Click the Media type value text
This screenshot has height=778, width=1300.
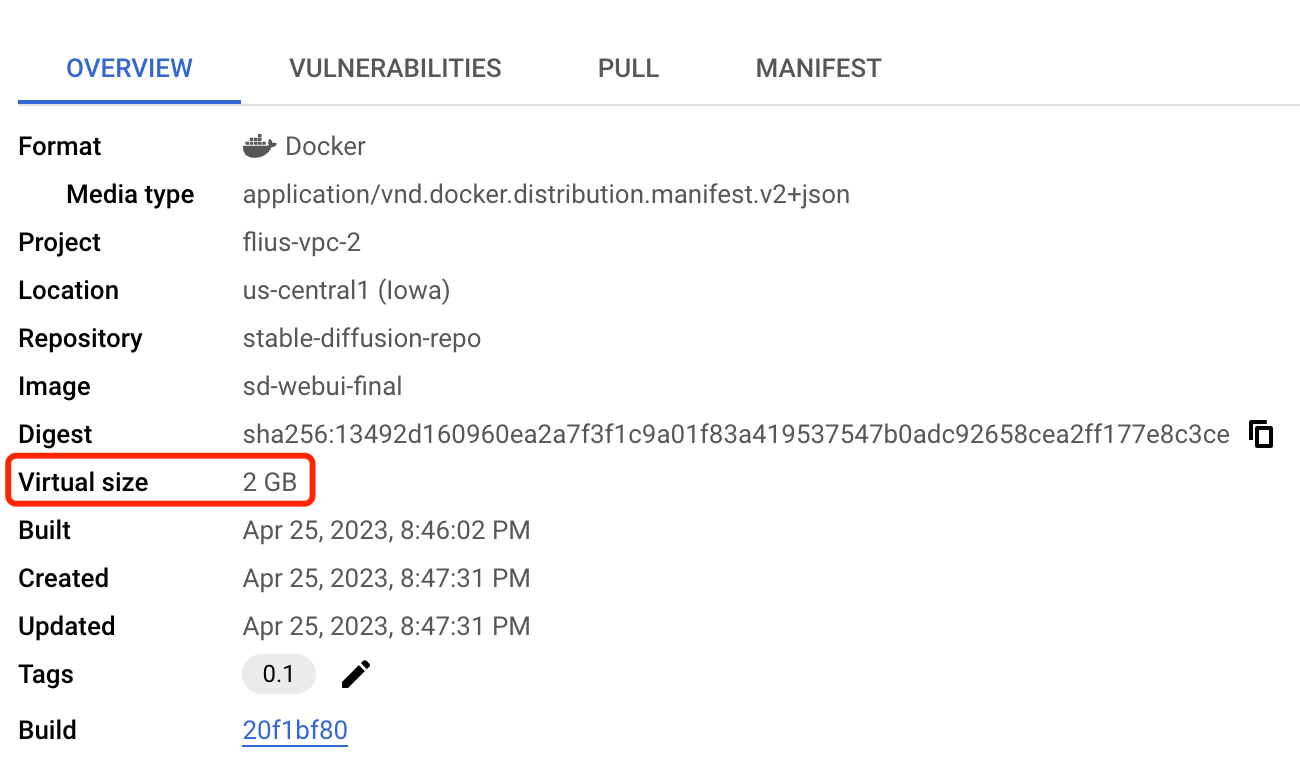pyautogui.click(x=546, y=194)
